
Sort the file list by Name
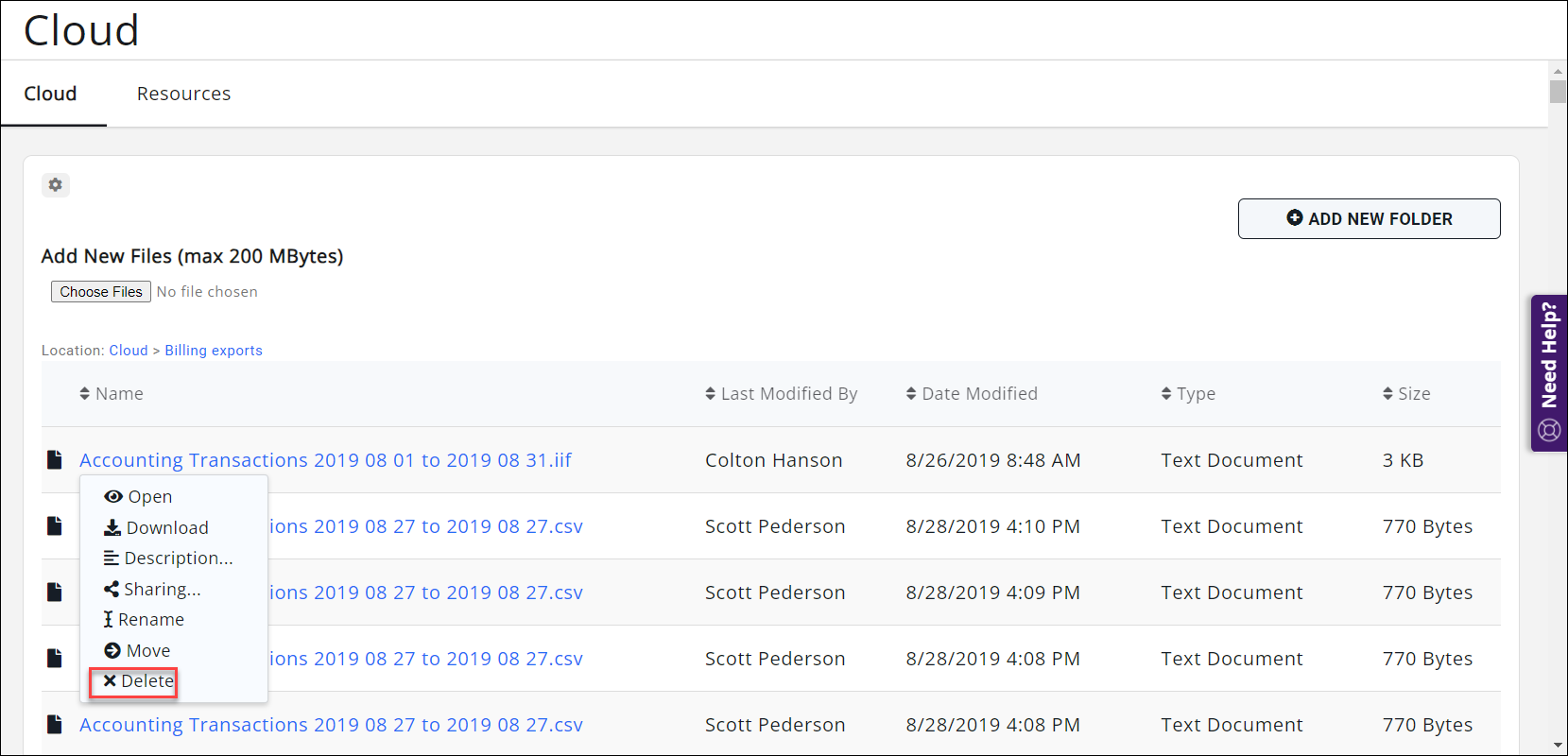tap(112, 394)
